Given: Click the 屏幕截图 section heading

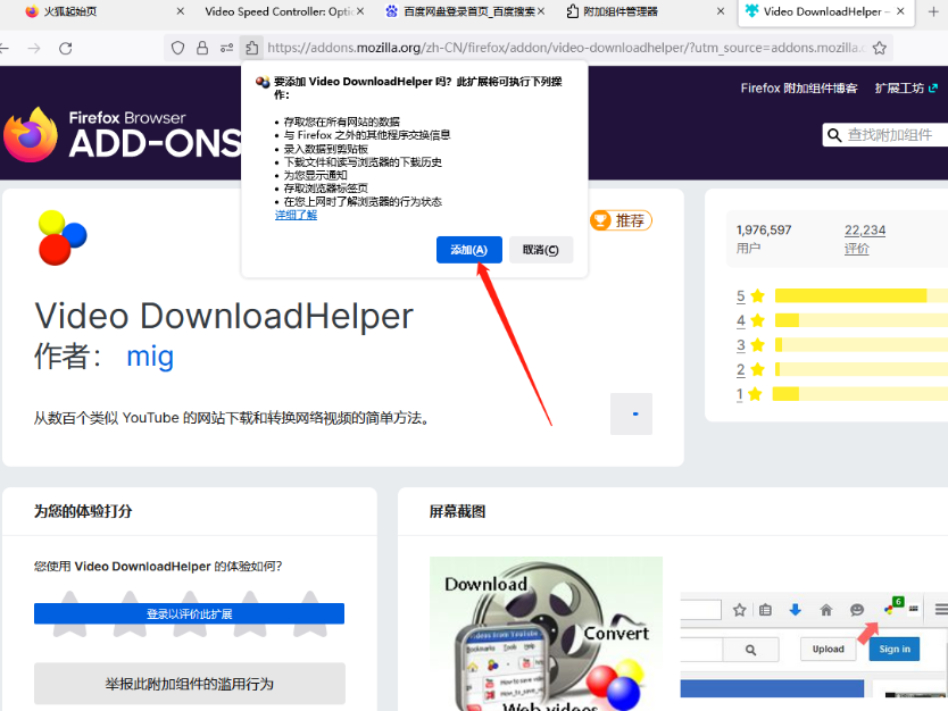Looking at the screenshot, I should point(457,511).
